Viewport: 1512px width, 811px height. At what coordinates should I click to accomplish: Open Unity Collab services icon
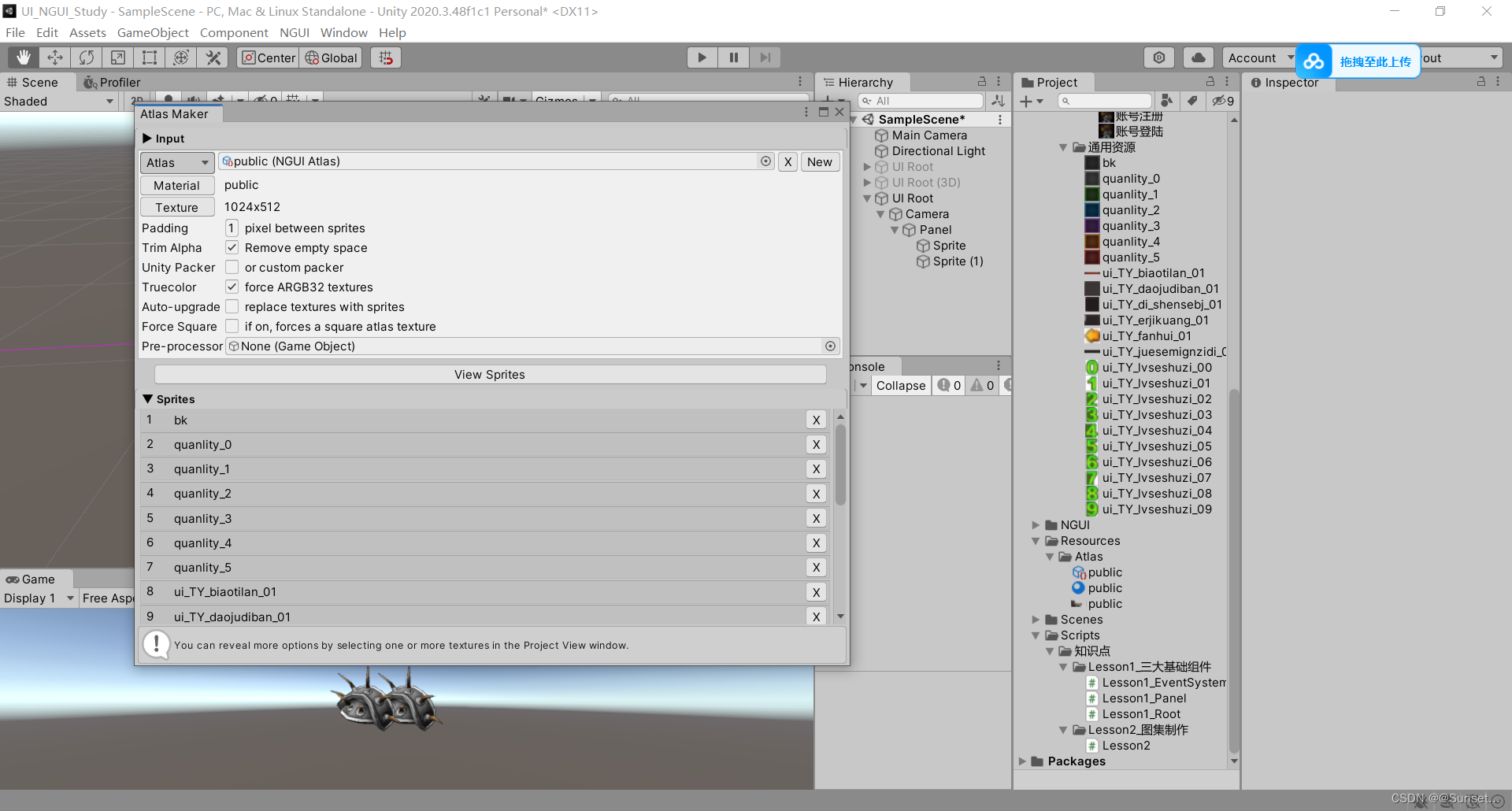[x=1159, y=57]
